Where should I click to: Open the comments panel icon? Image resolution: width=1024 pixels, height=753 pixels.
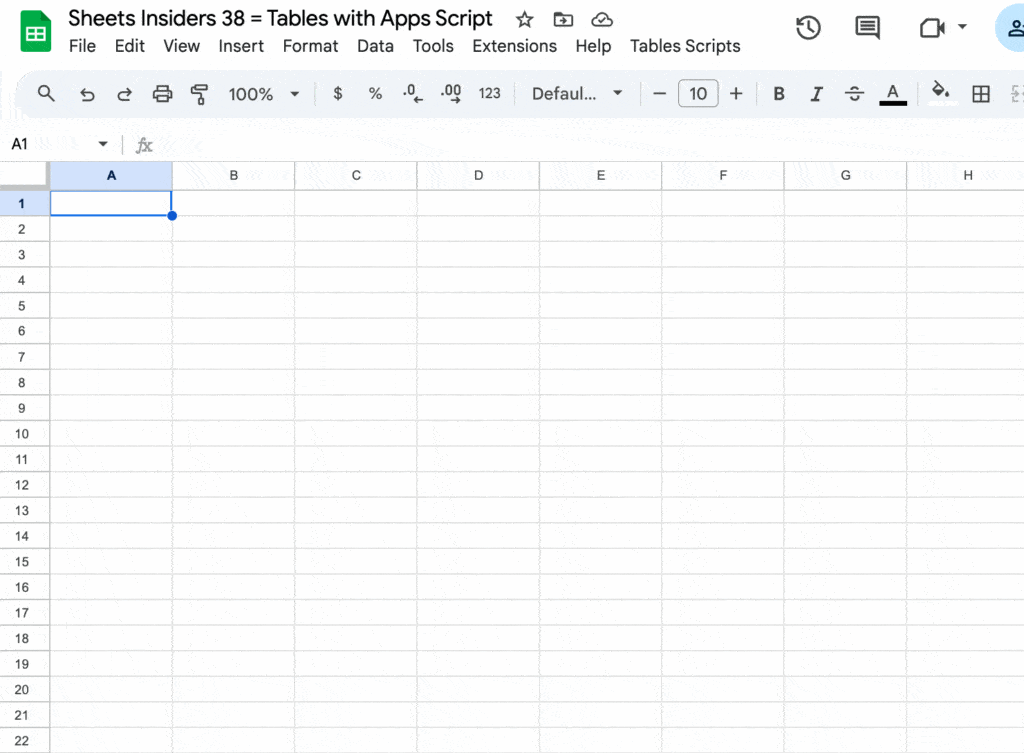pyautogui.click(x=868, y=28)
